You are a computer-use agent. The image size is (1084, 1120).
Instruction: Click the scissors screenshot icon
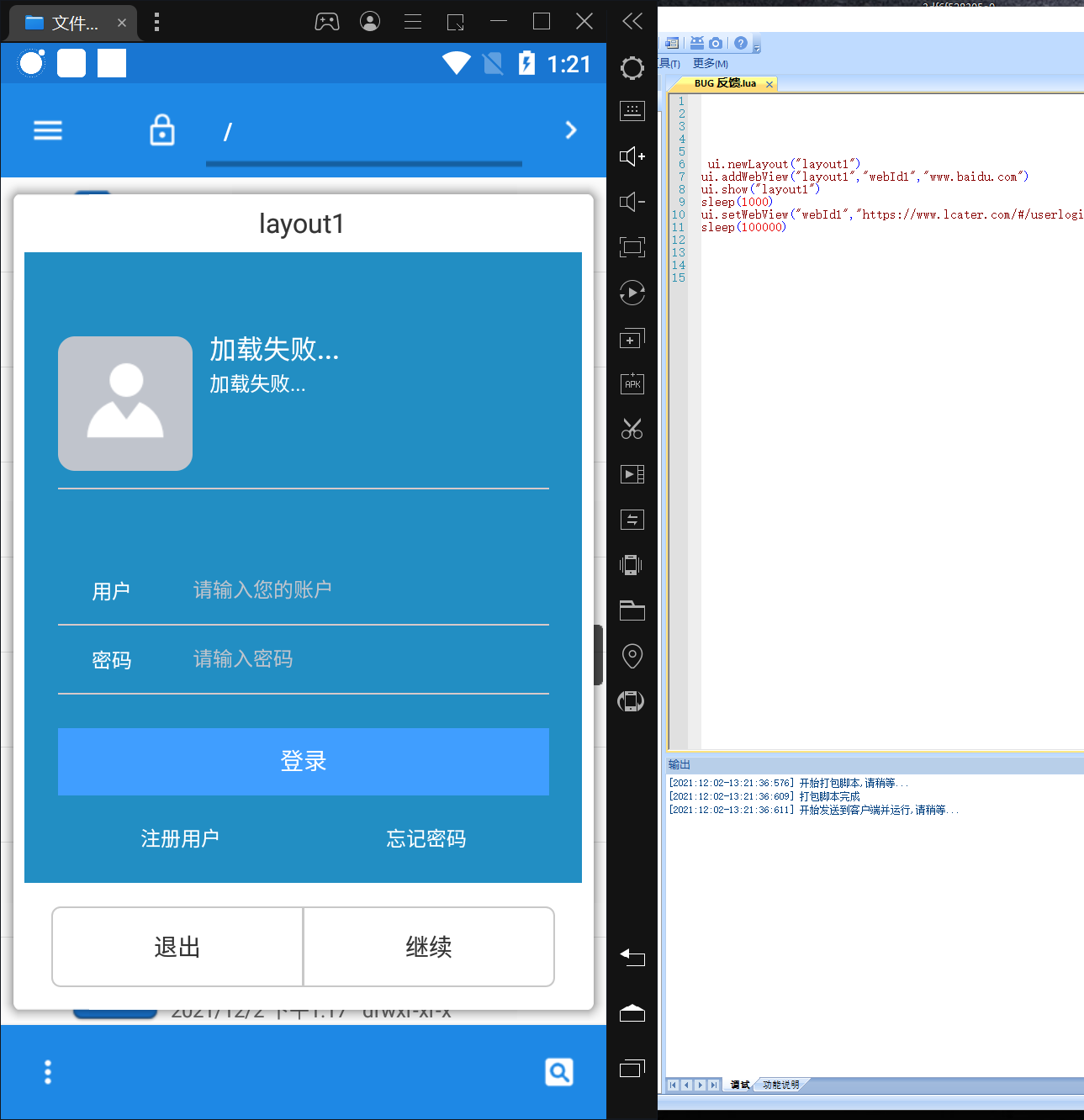(632, 429)
